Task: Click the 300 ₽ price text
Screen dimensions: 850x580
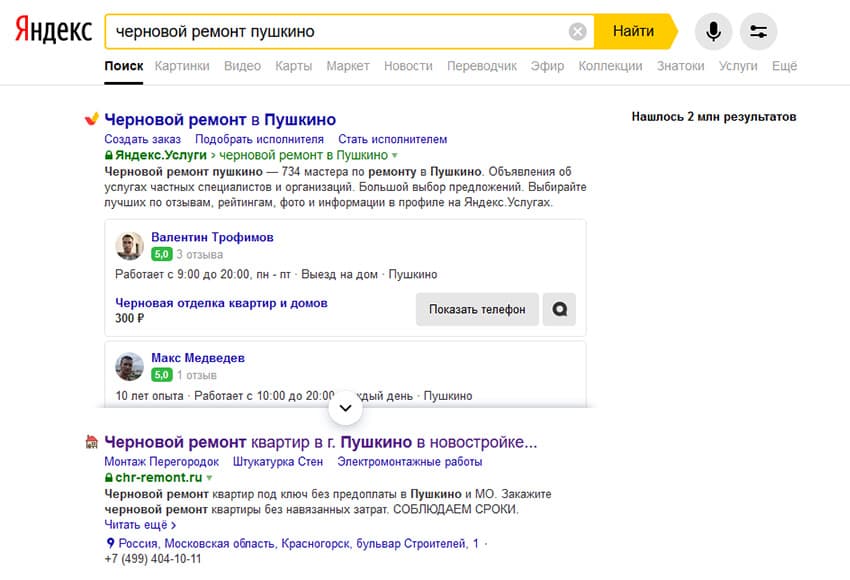Action: coord(130,318)
